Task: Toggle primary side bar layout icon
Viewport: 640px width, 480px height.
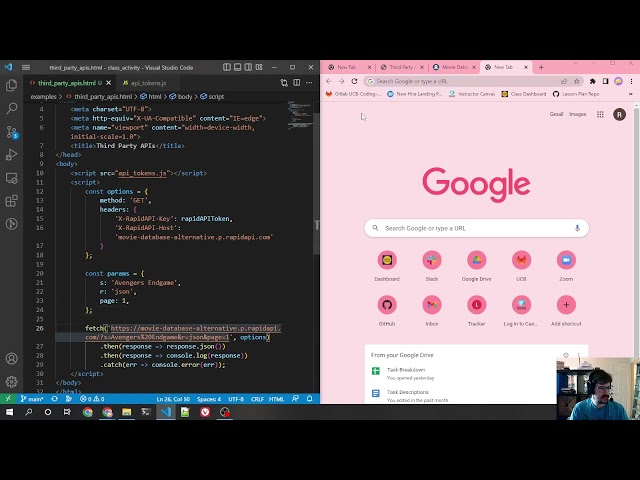Action: click(227, 67)
